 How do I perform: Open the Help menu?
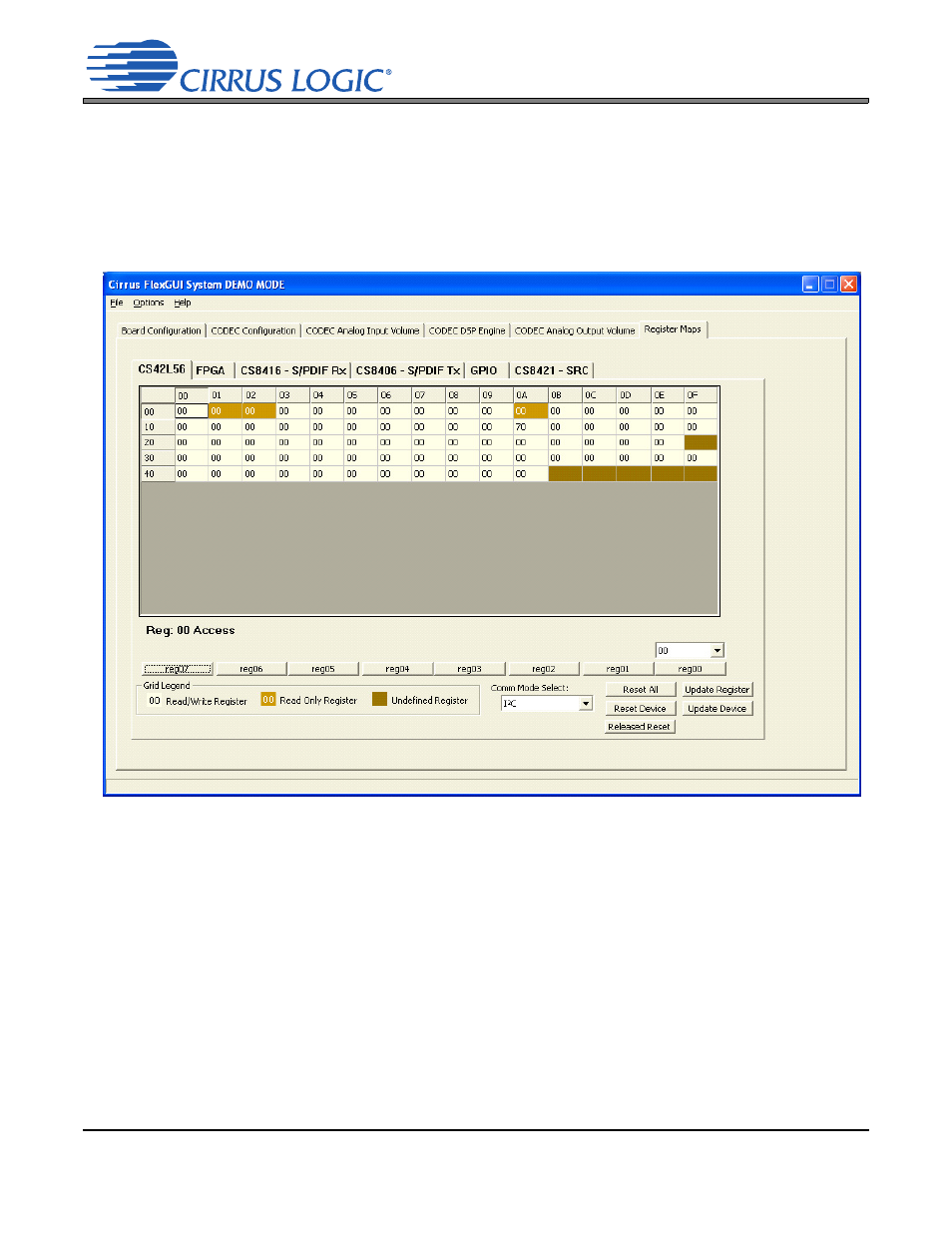pyautogui.click(x=182, y=303)
